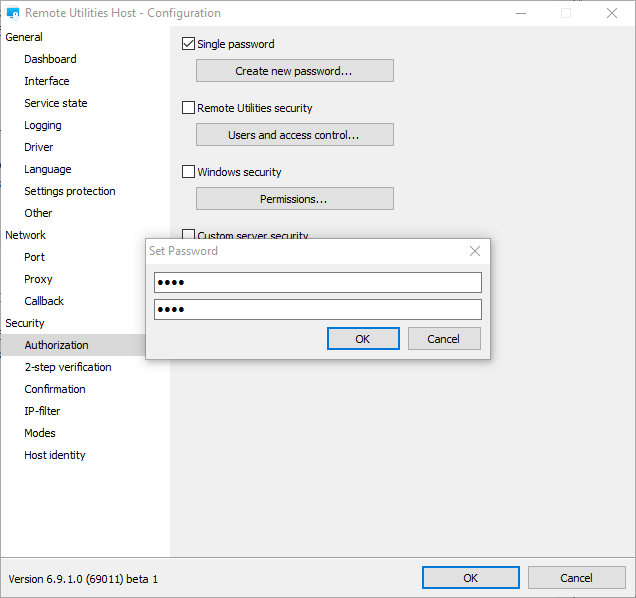
Task: Click the first password input field
Action: click(318, 282)
